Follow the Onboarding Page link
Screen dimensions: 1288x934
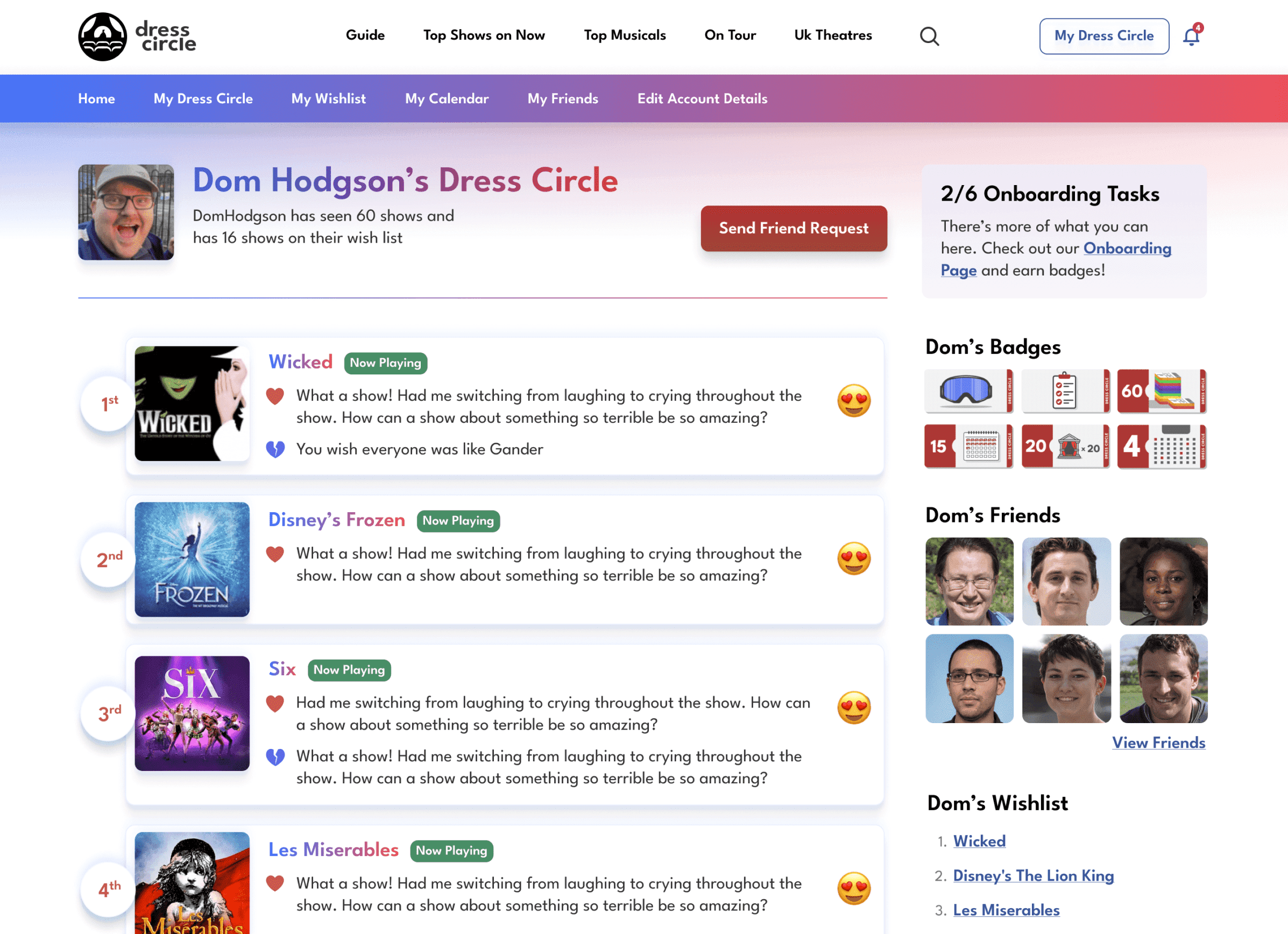click(x=1127, y=249)
